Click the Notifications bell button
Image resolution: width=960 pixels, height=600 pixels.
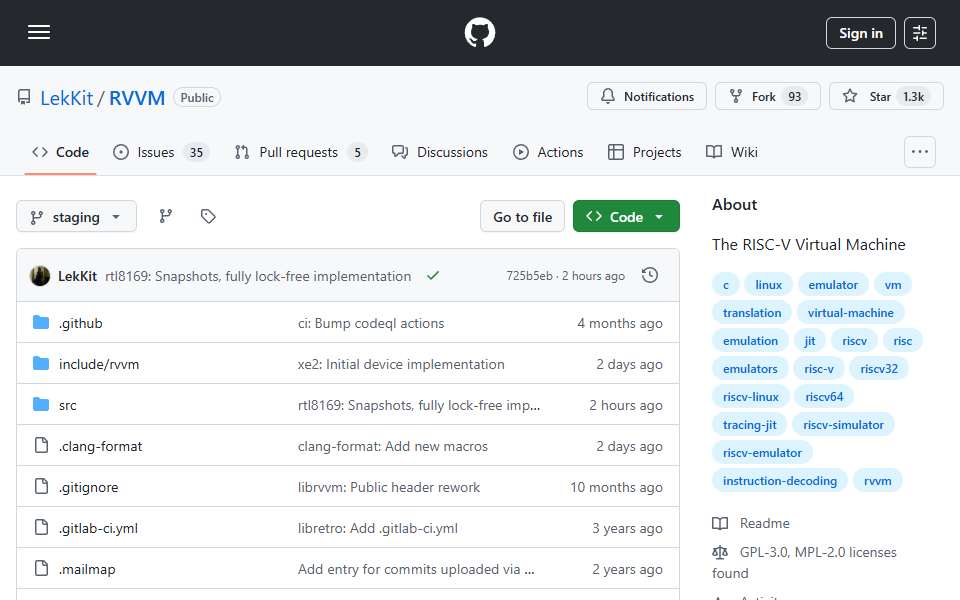647,97
